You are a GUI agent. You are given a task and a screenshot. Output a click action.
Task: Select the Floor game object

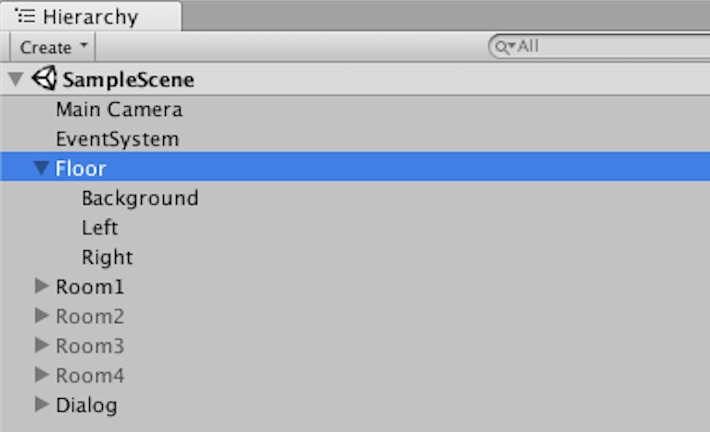pos(81,169)
